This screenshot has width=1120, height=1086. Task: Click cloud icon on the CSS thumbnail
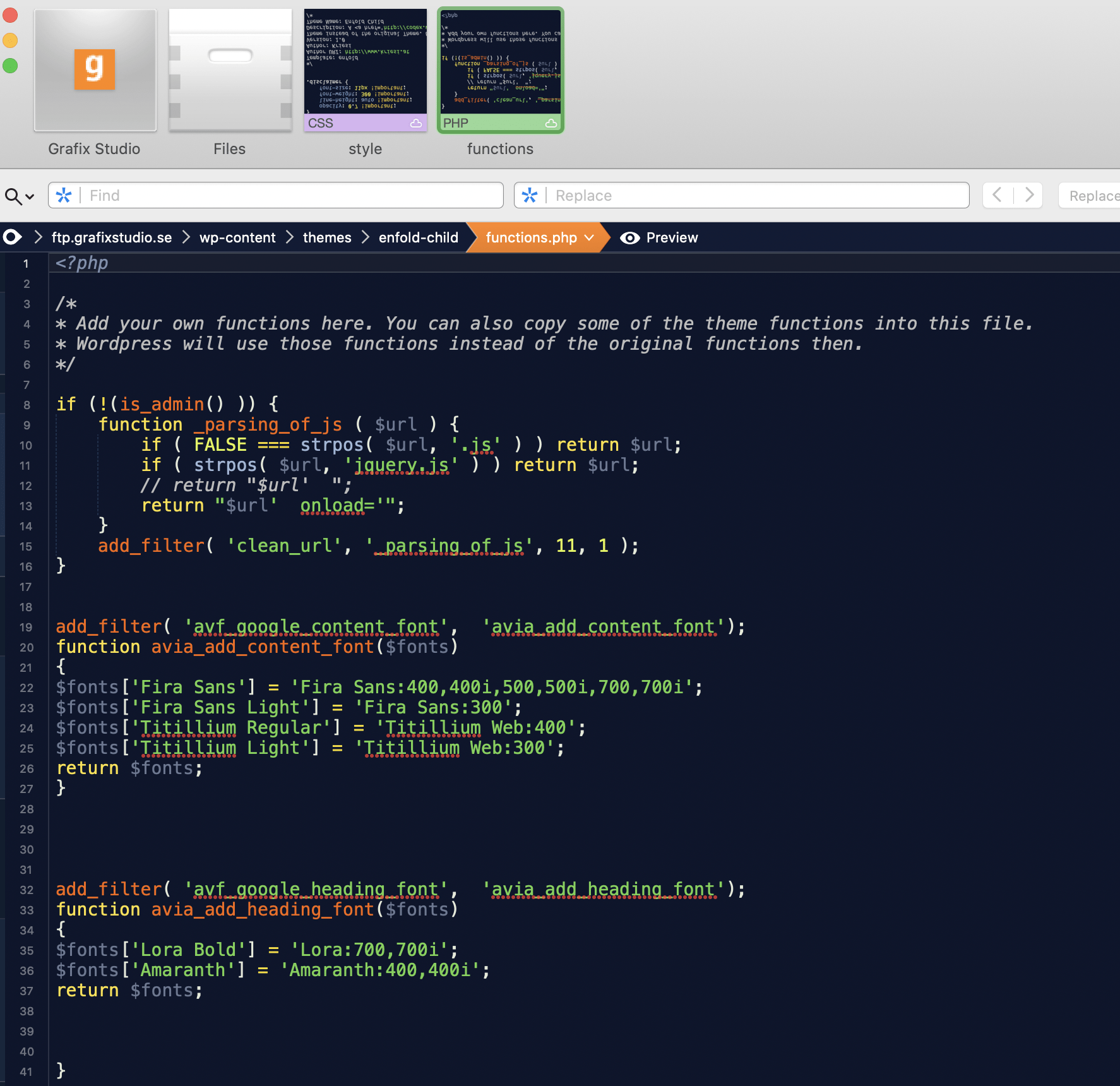(x=416, y=123)
